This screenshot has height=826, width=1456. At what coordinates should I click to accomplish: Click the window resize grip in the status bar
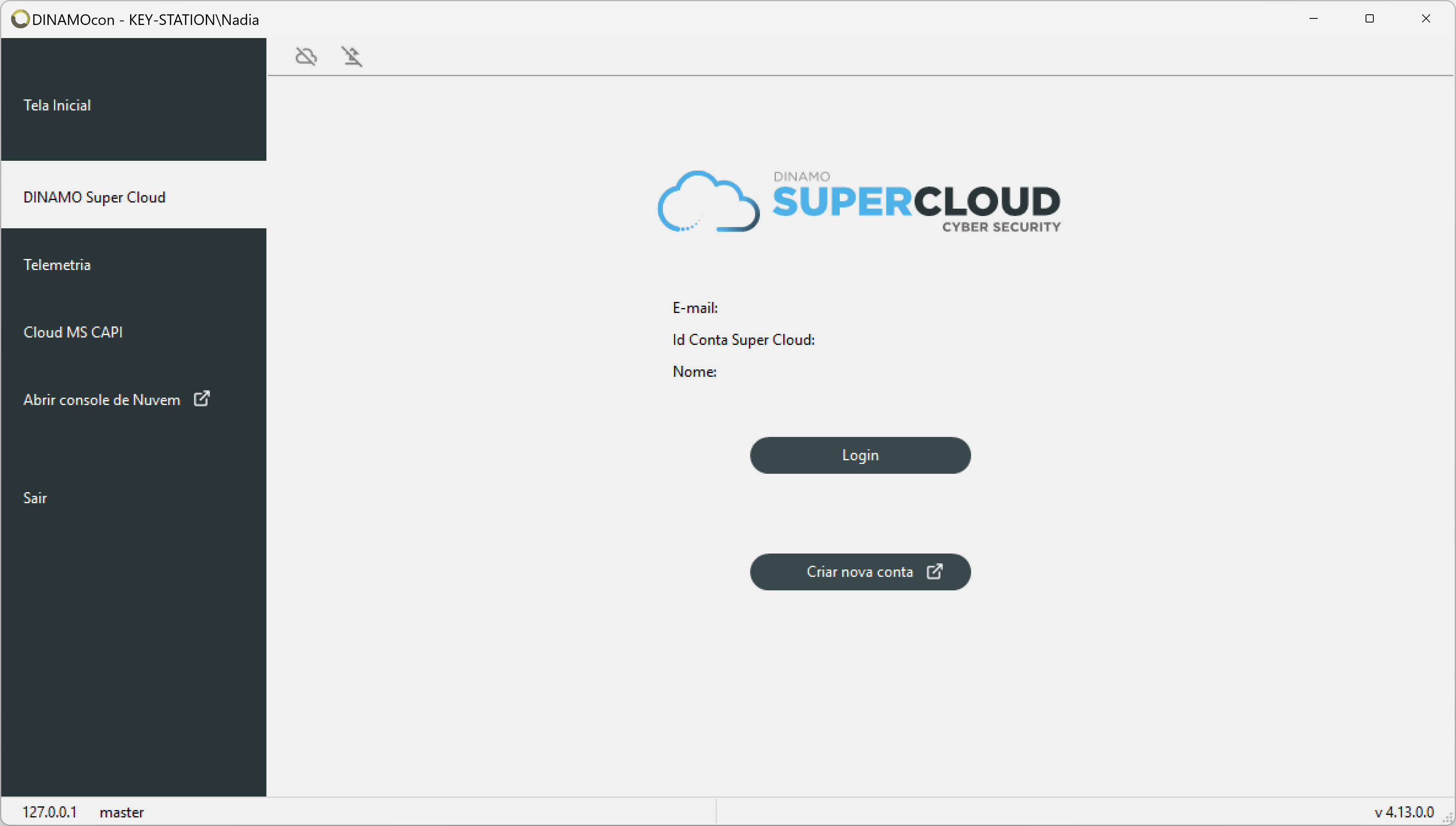point(1447,818)
